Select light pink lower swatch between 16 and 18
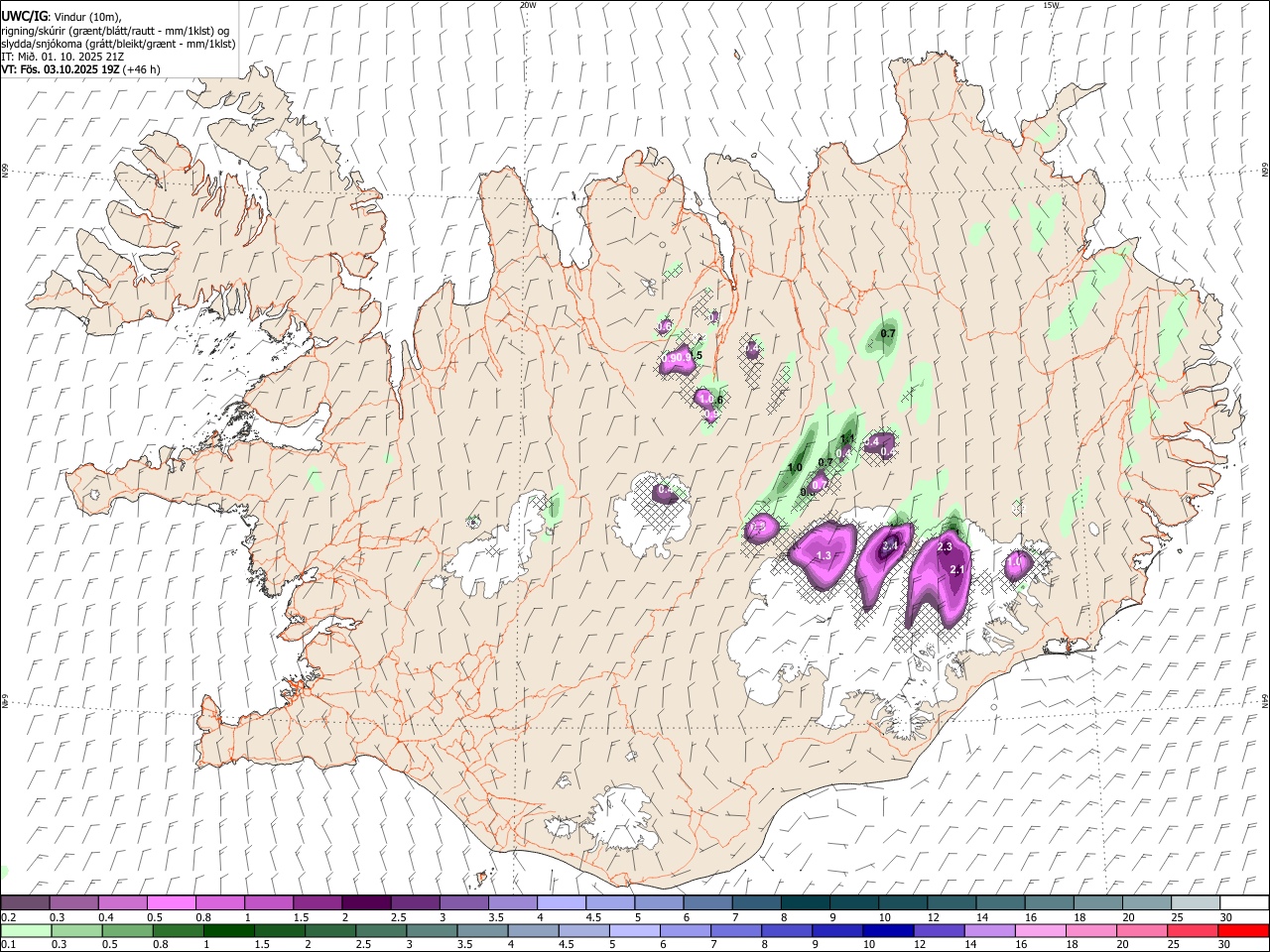The image size is (1270, 952). coord(1041,930)
